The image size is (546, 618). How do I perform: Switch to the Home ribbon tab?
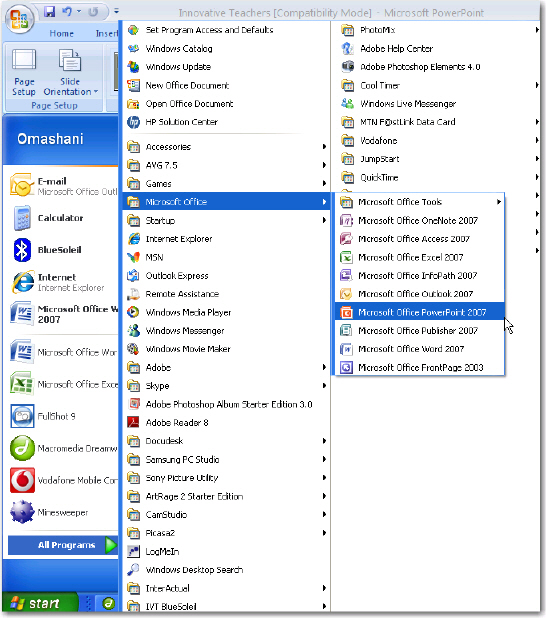pyautogui.click(x=61, y=34)
